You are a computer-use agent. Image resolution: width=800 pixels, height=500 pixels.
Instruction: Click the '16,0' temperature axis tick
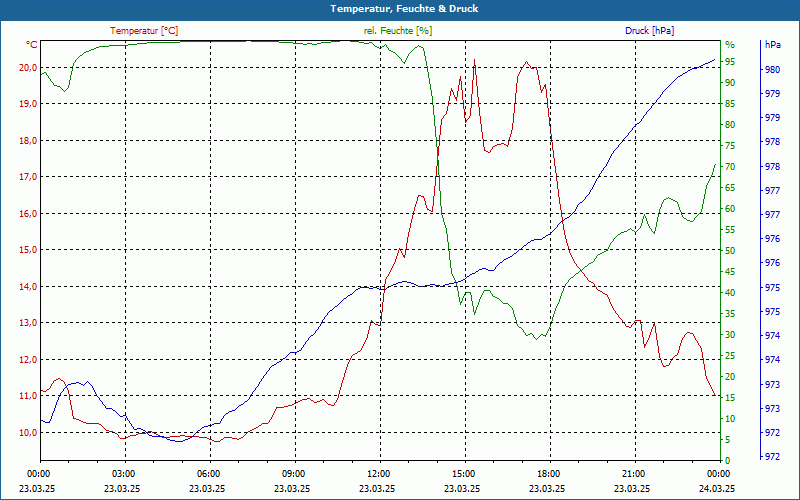click(28, 214)
